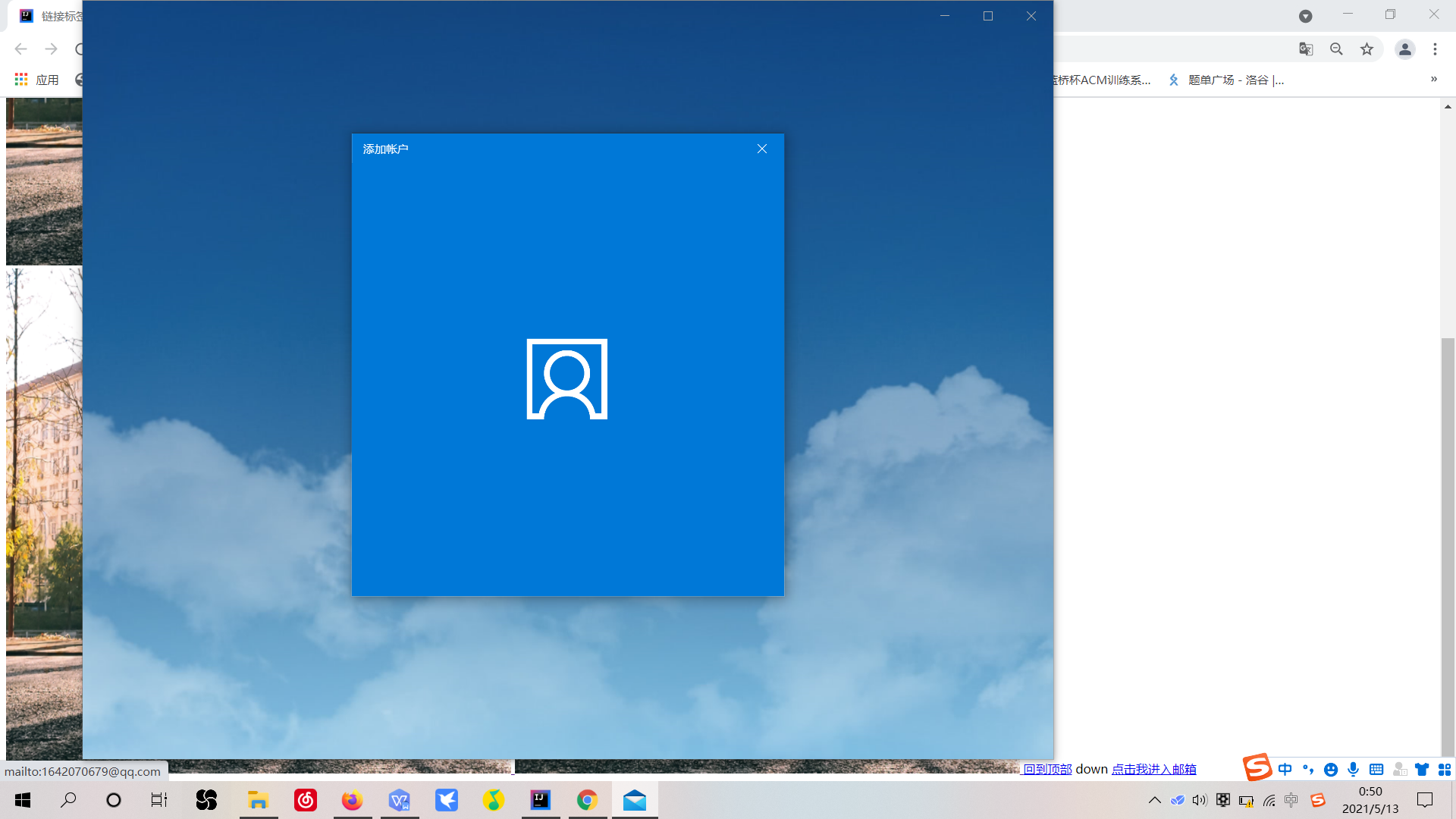The height and width of the screenshot is (819, 1456).
Task: Toggle Sogou Chinese/English input mode
Action: tap(1285, 770)
